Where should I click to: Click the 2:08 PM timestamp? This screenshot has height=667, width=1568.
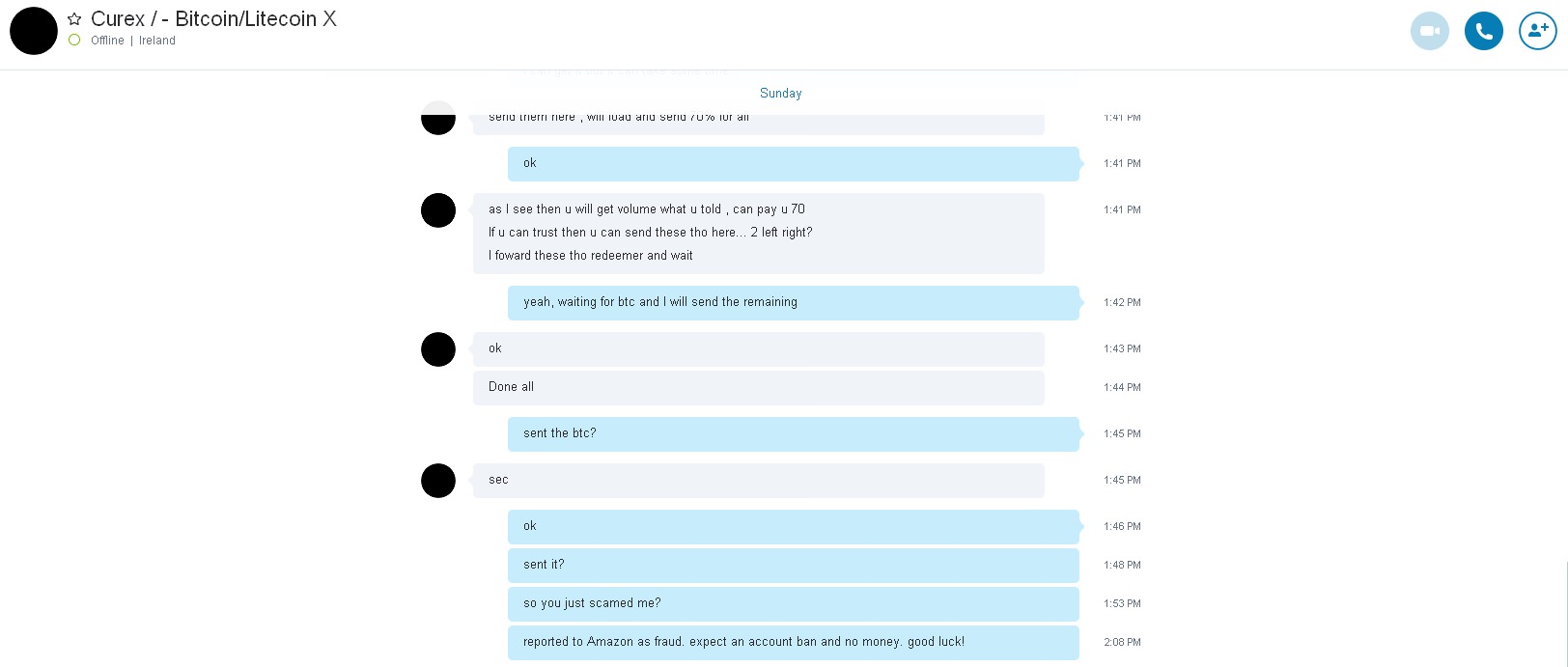1122,642
